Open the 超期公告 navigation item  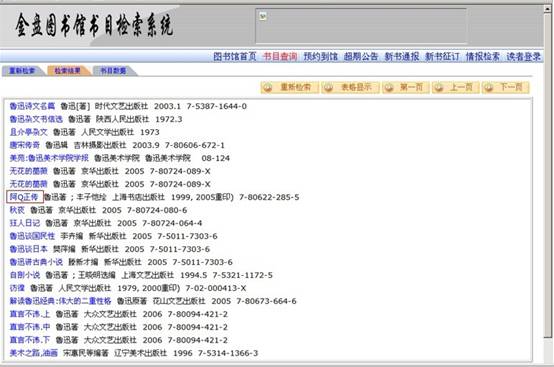coord(361,57)
